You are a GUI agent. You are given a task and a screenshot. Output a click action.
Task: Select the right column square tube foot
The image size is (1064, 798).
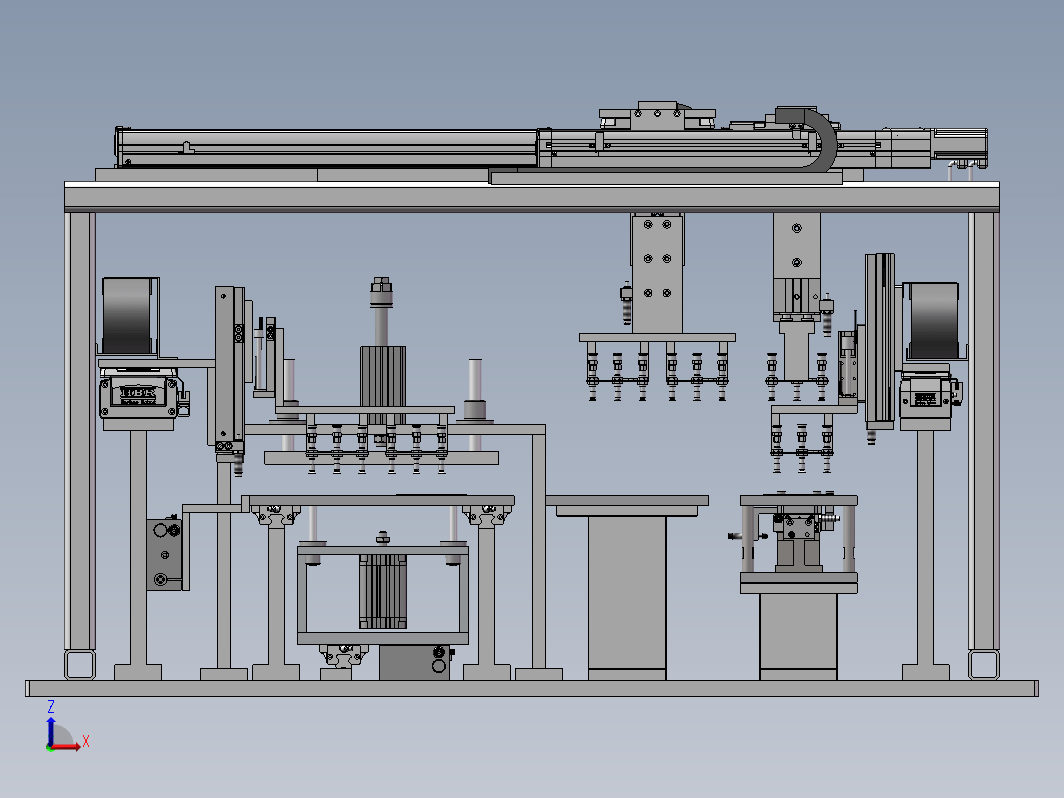point(983,665)
